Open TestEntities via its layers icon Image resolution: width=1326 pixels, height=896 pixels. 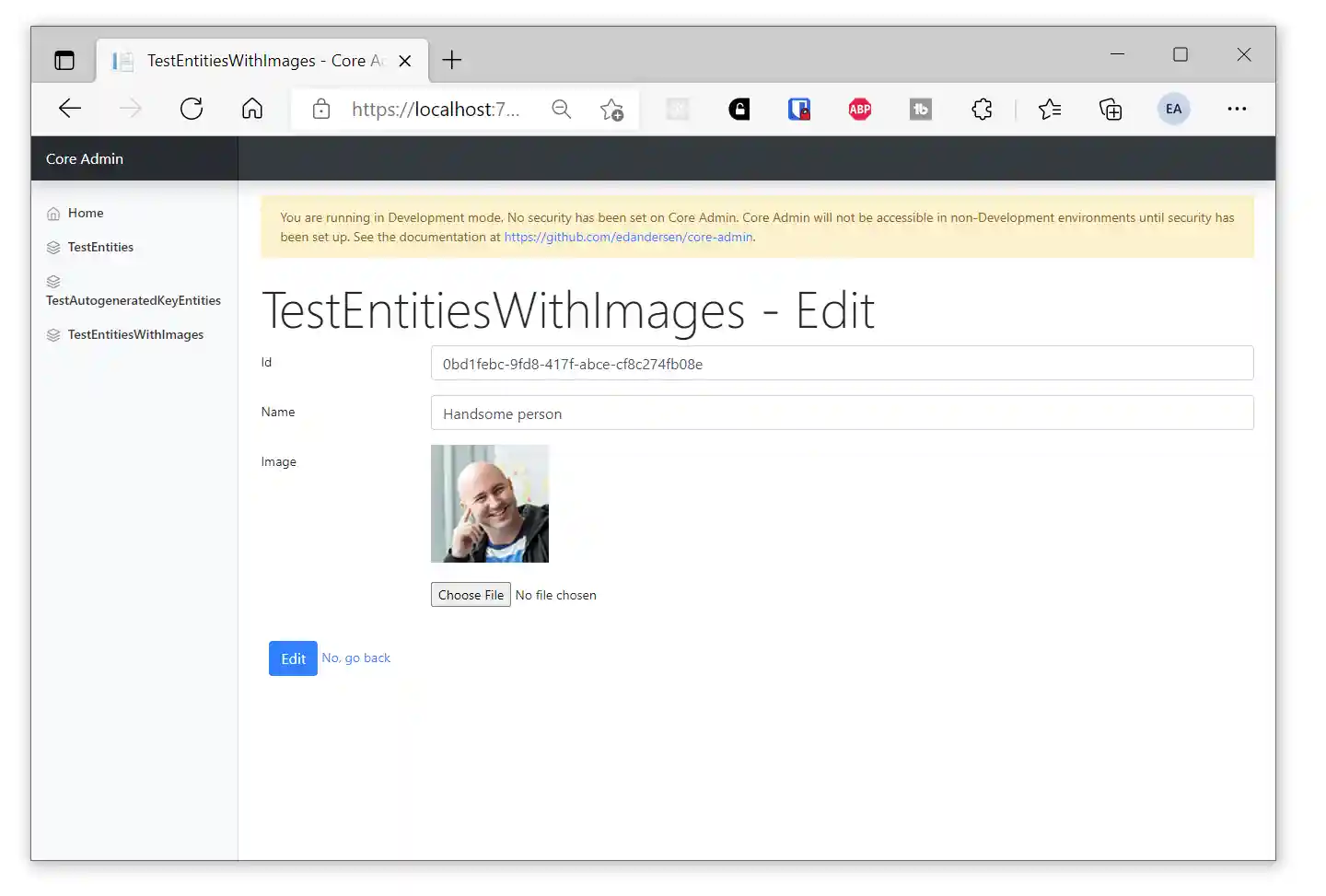[x=52, y=247]
